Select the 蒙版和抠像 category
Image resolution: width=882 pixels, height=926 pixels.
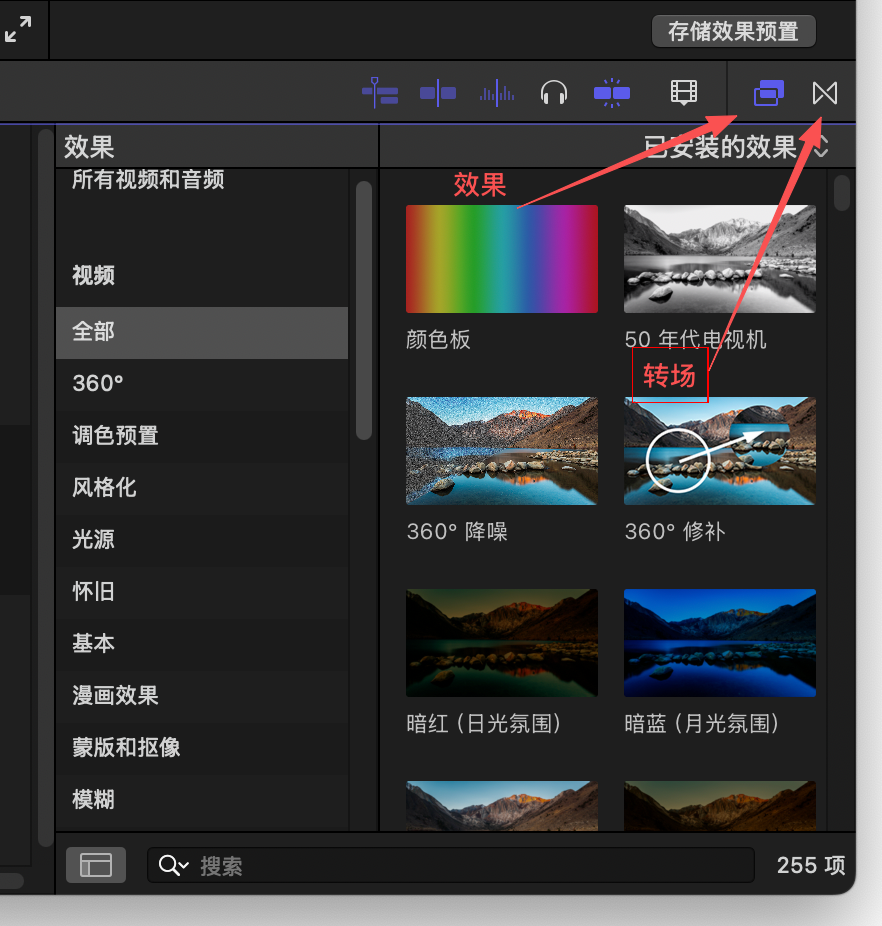pyautogui.click(x=202, y=748)
